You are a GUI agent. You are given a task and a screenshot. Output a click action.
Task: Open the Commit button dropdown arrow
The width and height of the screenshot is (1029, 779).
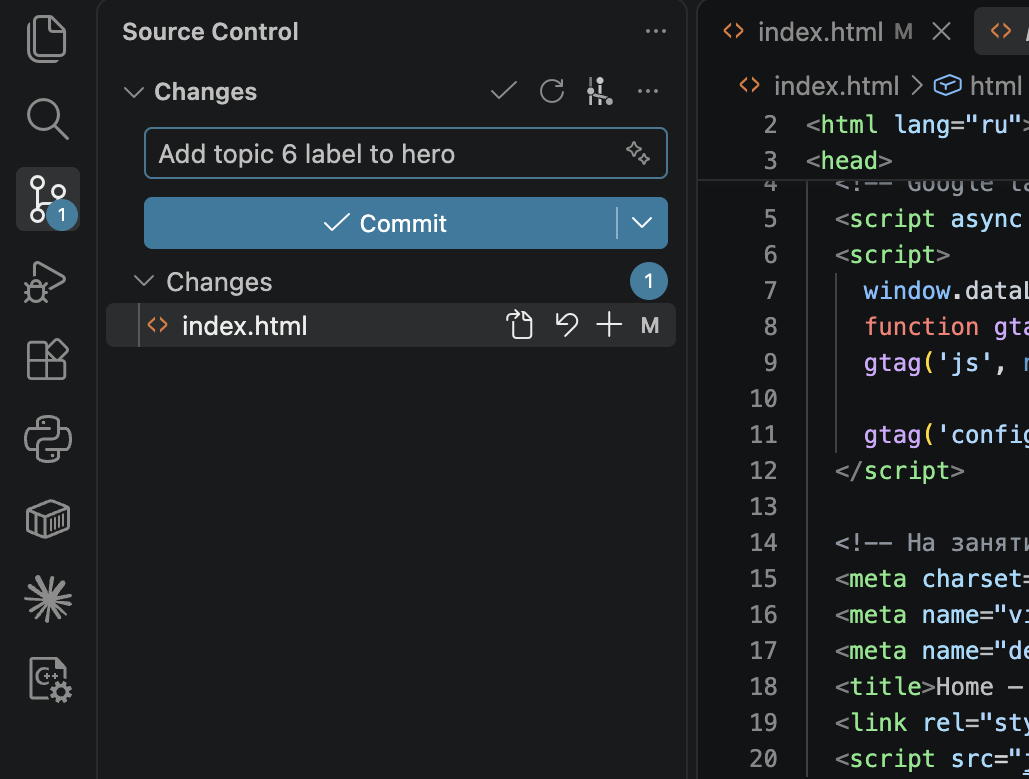coord(642,223)
